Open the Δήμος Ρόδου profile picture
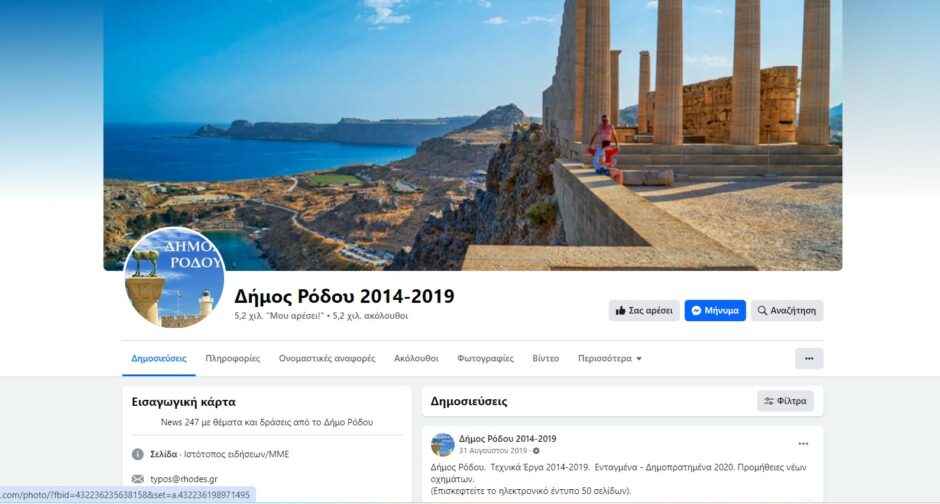Image resolution: width=940 pixels, height=504 pixels. (x=174, y=277)
